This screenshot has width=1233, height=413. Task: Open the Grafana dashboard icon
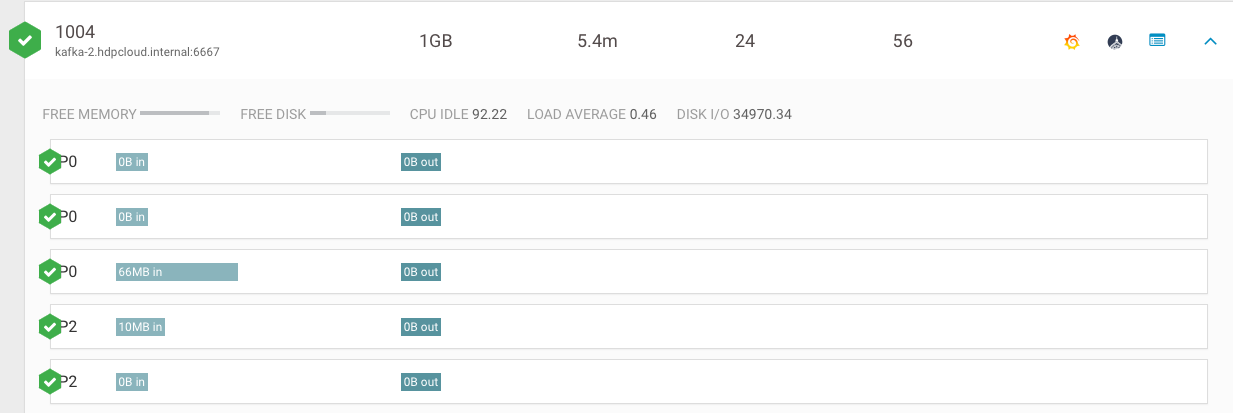click(1072, 41)
